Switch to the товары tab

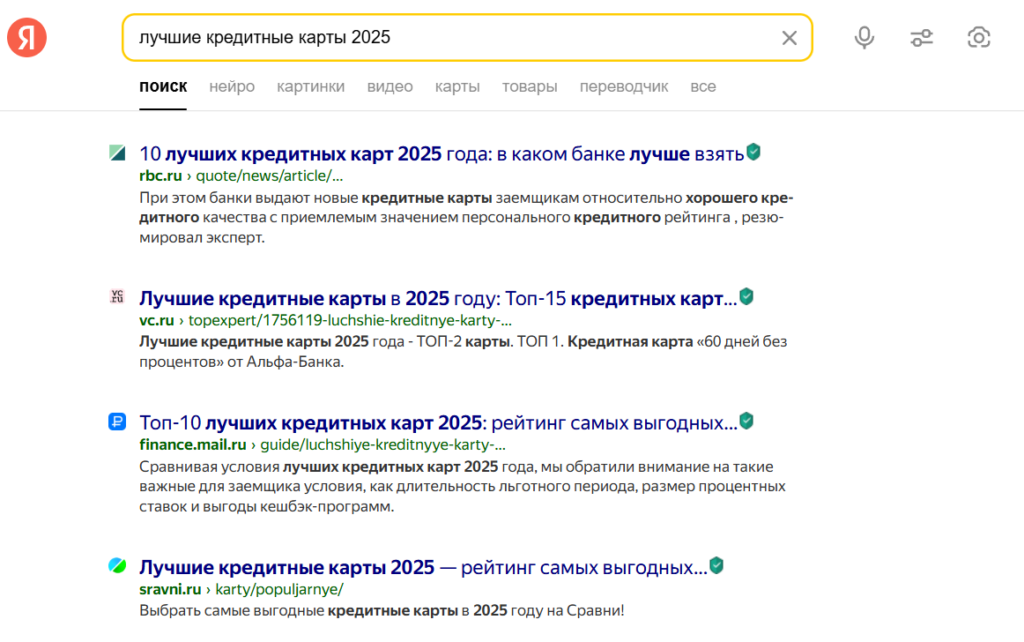(530, 87)
